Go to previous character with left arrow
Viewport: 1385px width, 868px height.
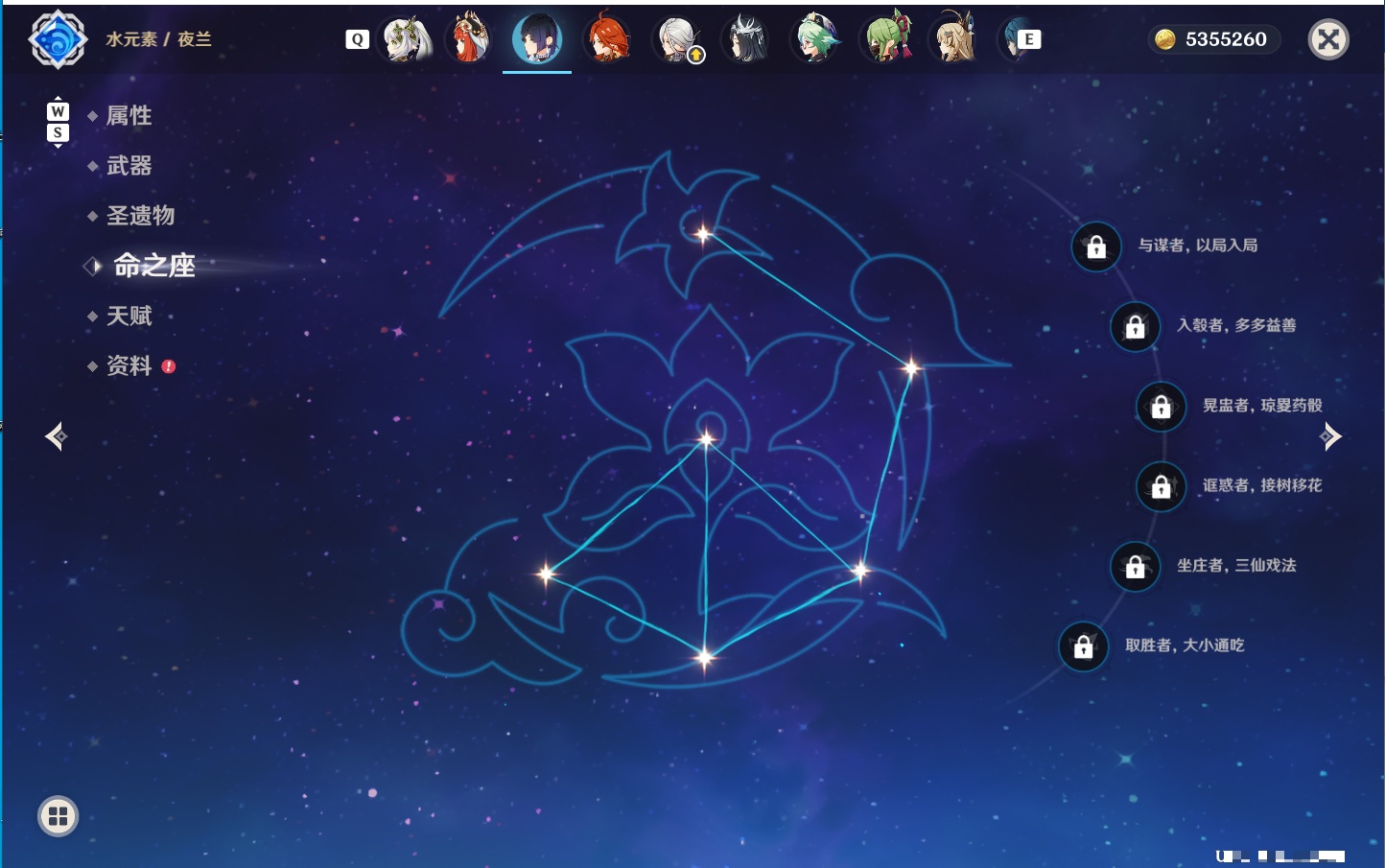coord(56,436)
